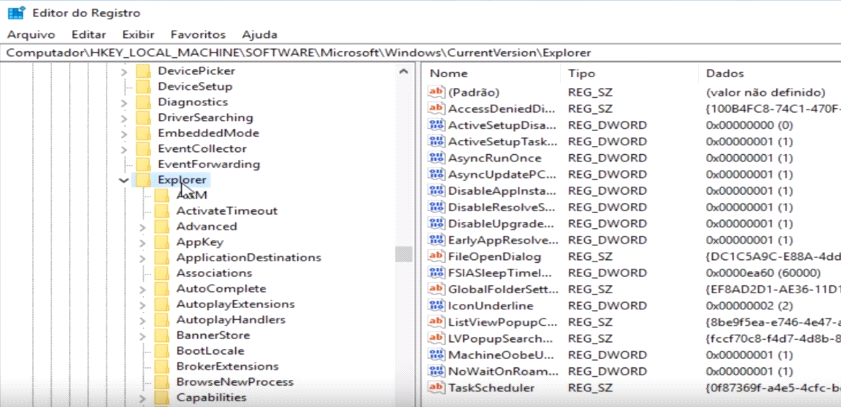Click the ActiveSetupDisa... DWORD icon

(x=436, y=125)
